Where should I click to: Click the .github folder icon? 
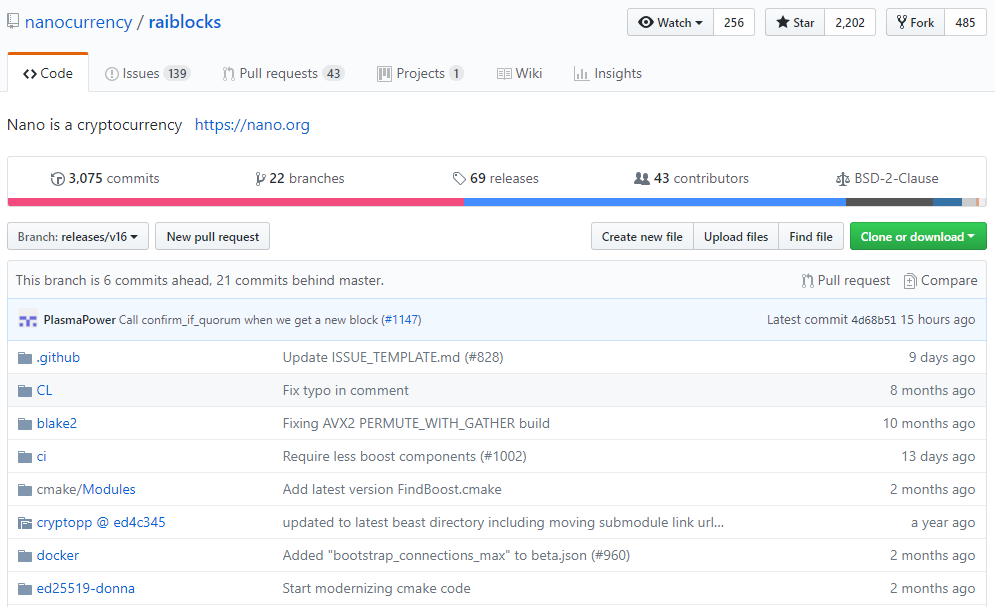25,358
